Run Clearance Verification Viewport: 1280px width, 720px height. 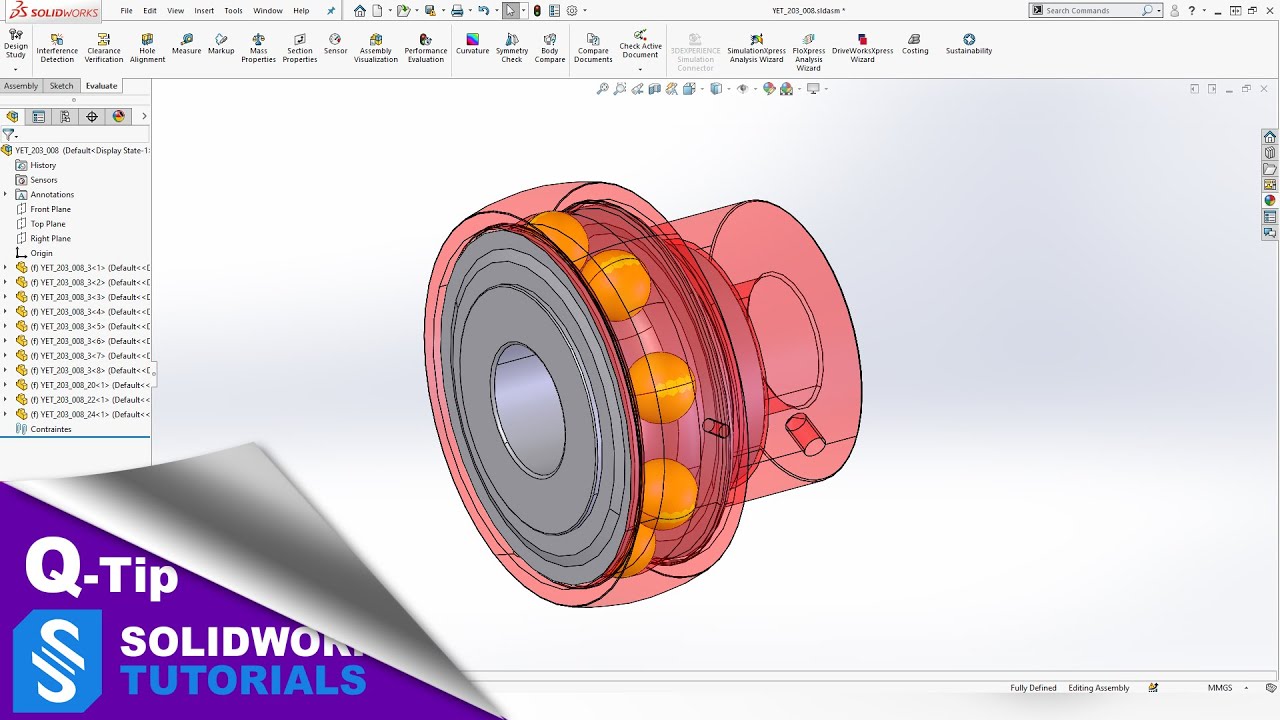point(104,48)
